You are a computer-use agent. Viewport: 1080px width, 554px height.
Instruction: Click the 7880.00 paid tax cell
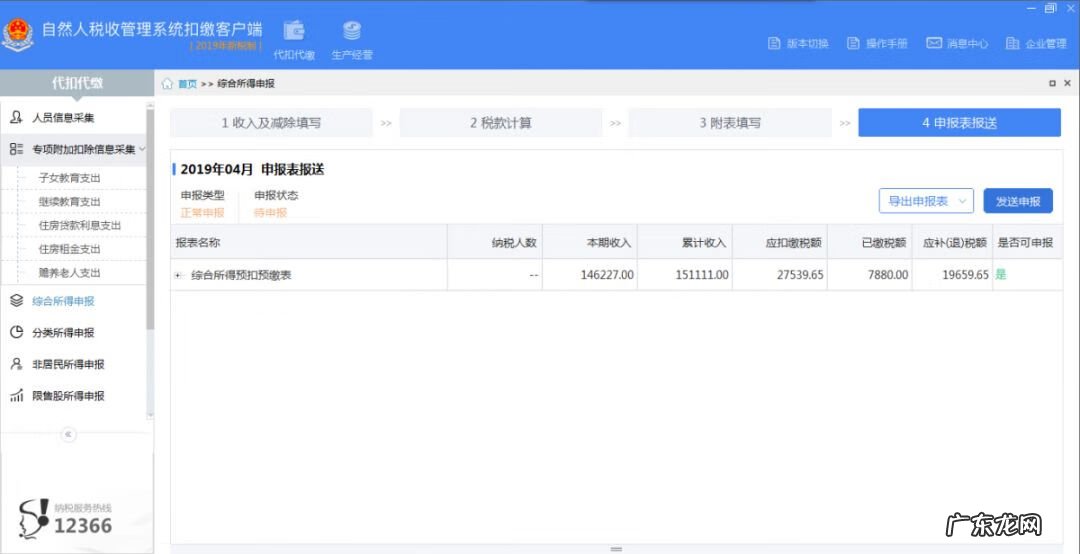point(870,275)
